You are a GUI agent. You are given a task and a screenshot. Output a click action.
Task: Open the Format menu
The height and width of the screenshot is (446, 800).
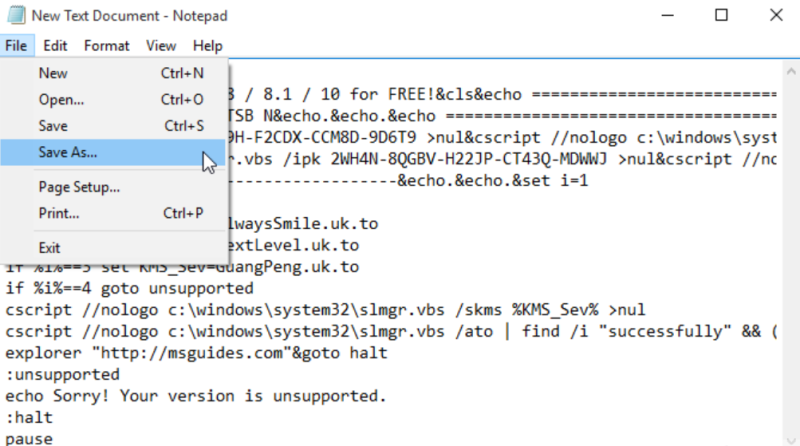(107, 46)
